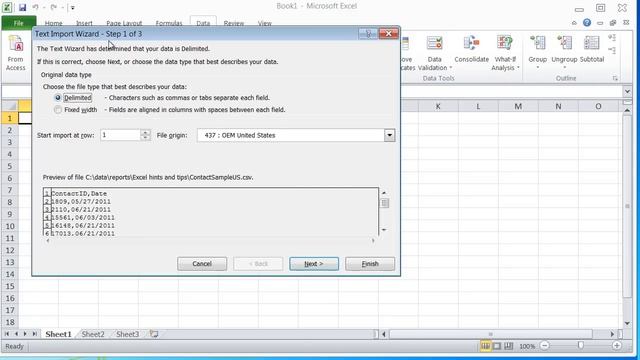Open the Excel Help question mark icon
Viewport: 640px width, 360px height.
point(587,23)
